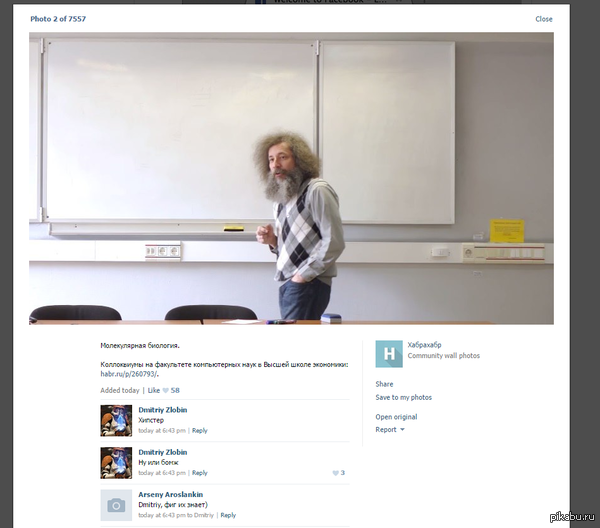Expand the Report dropdown menu

click(x=390, y=429)
